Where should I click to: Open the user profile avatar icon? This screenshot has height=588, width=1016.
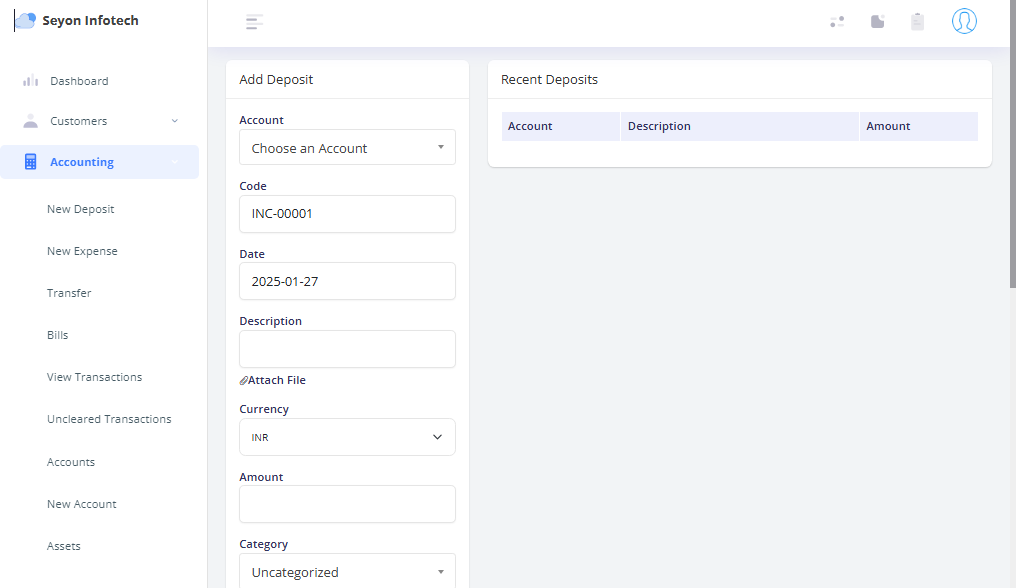964,21
